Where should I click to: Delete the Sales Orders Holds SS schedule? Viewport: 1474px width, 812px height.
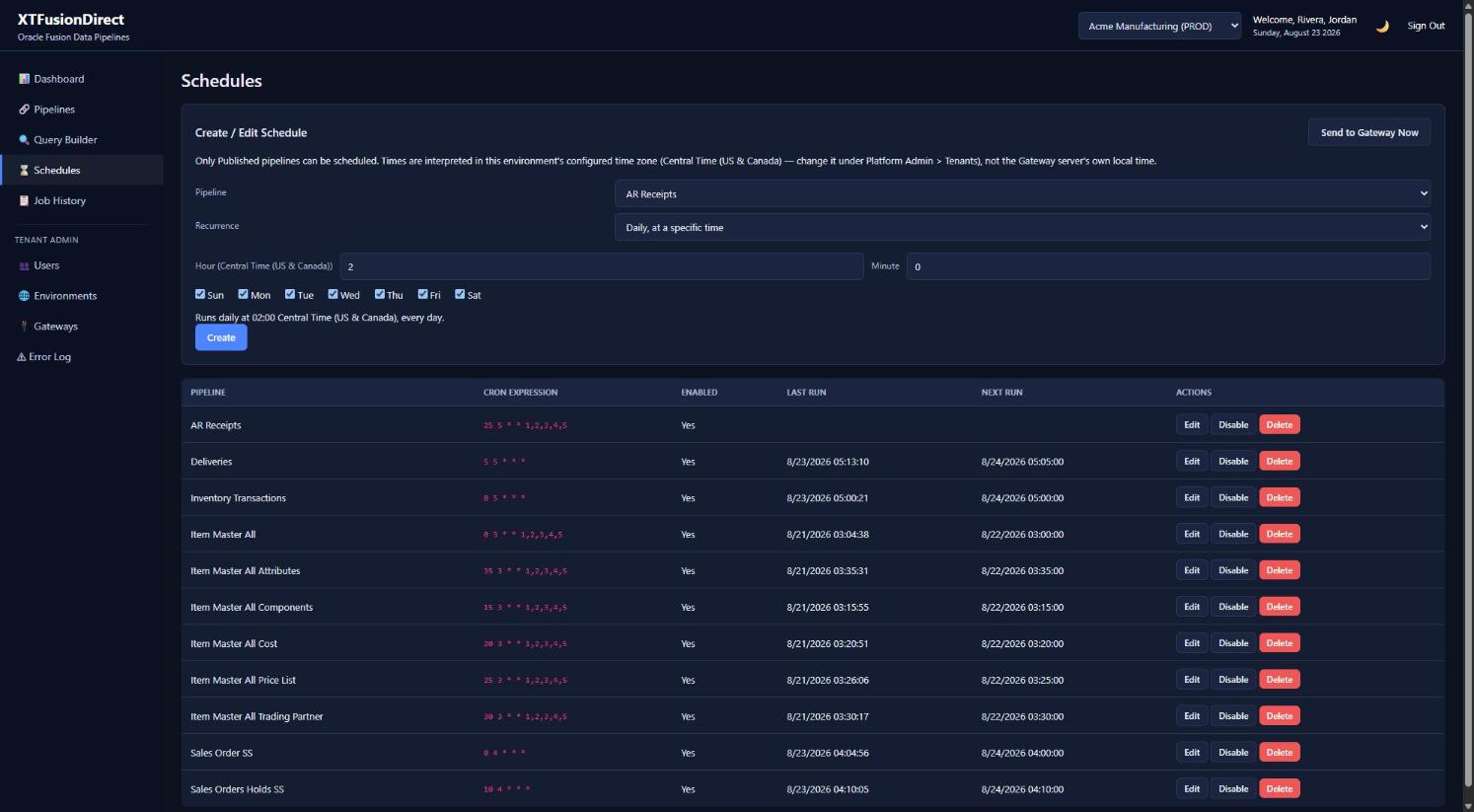point(1280,789)
